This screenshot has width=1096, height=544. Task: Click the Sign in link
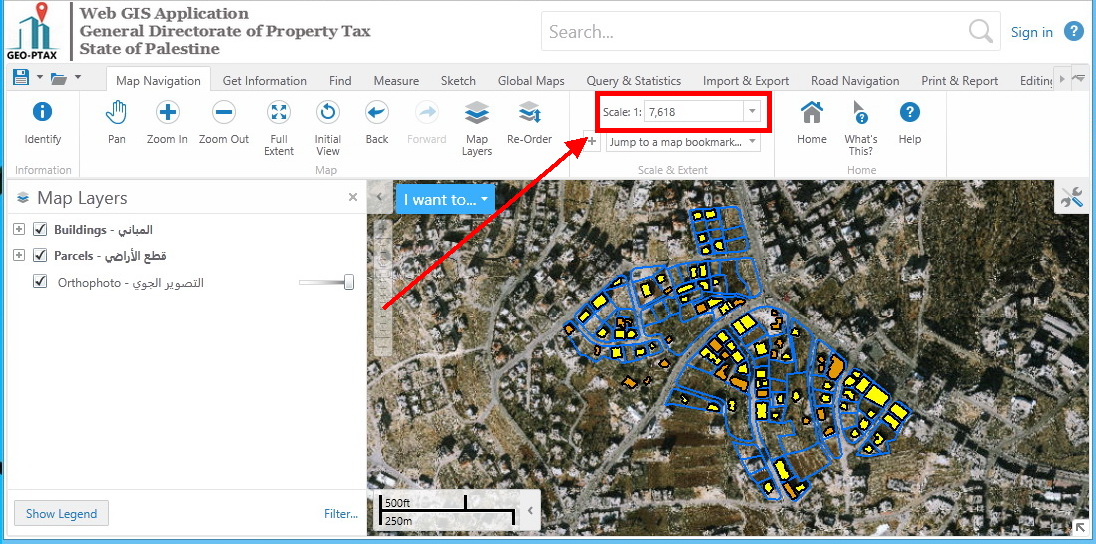tap(1032, 31)
